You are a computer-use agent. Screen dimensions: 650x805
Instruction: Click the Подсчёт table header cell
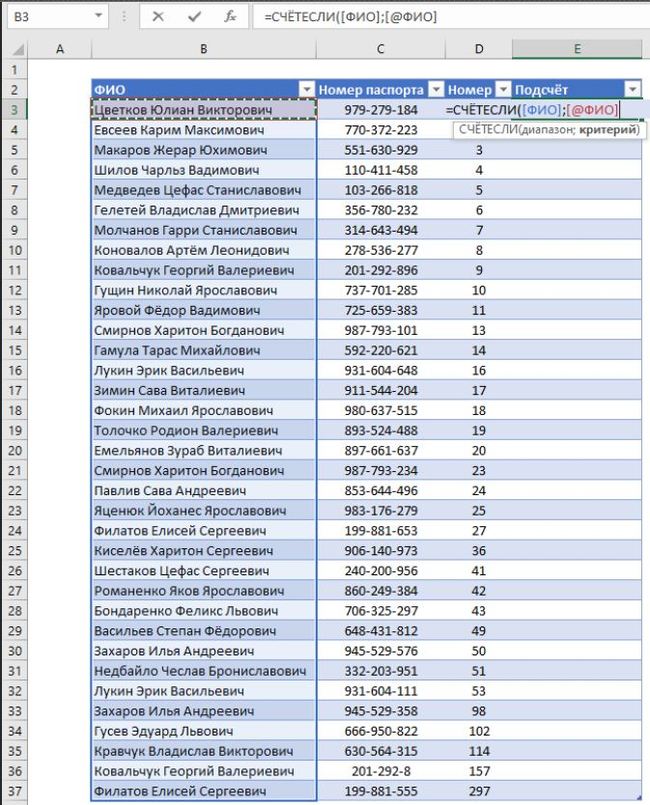pos(577,90)
